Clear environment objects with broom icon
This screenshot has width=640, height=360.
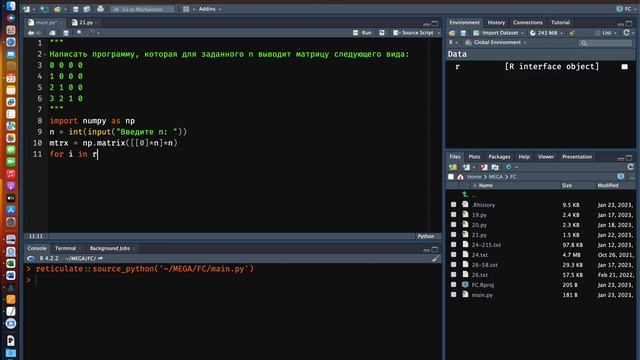[572, 33]
